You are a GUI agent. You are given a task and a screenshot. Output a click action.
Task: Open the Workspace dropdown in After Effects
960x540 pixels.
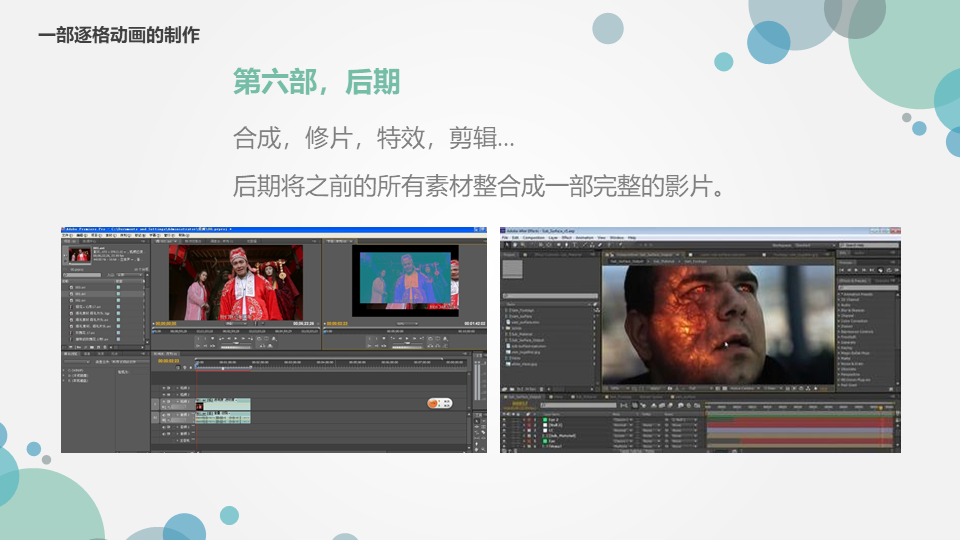pyautogui.click(x=815, y=245)
